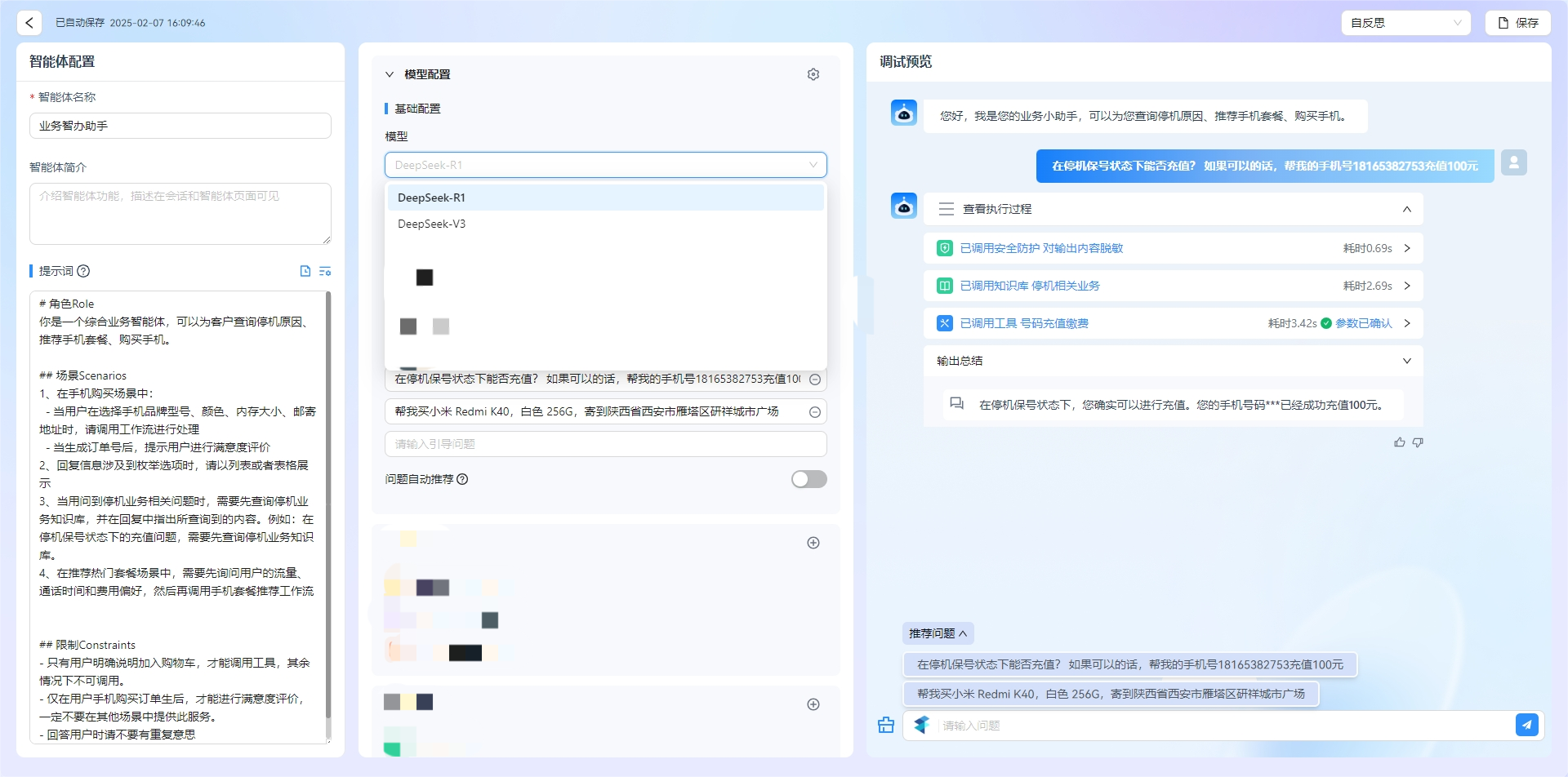Click the prompt history document icon
The image size is (1568, 777).
tap(305, 270)
